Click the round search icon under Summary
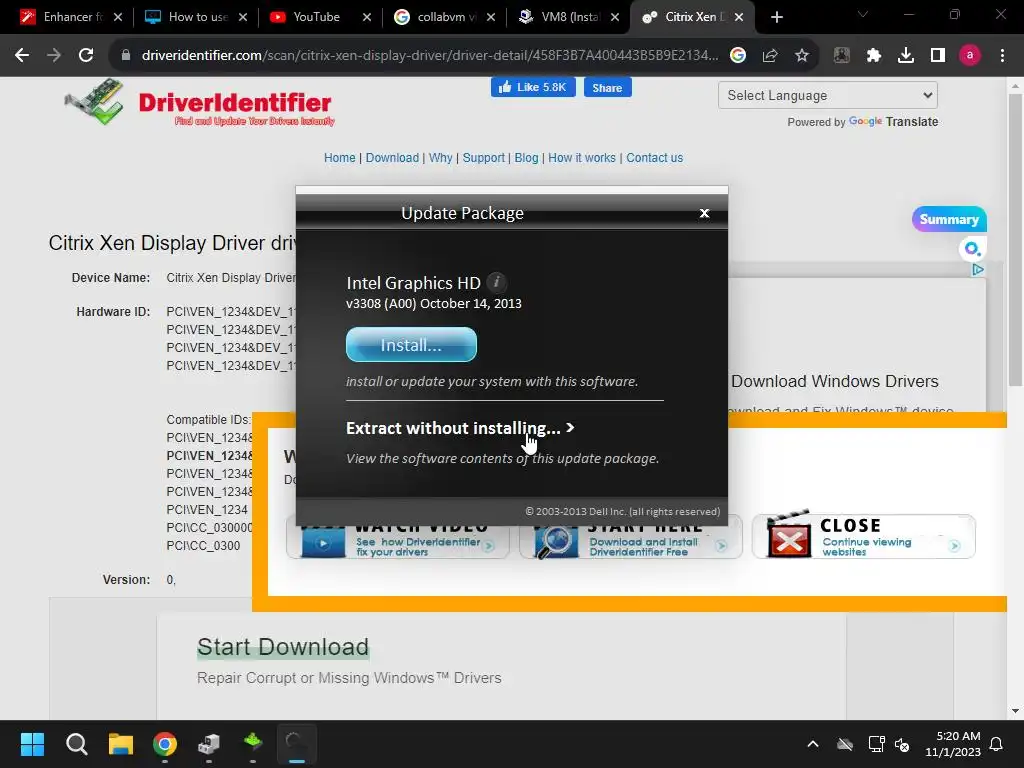 point(972,248)
